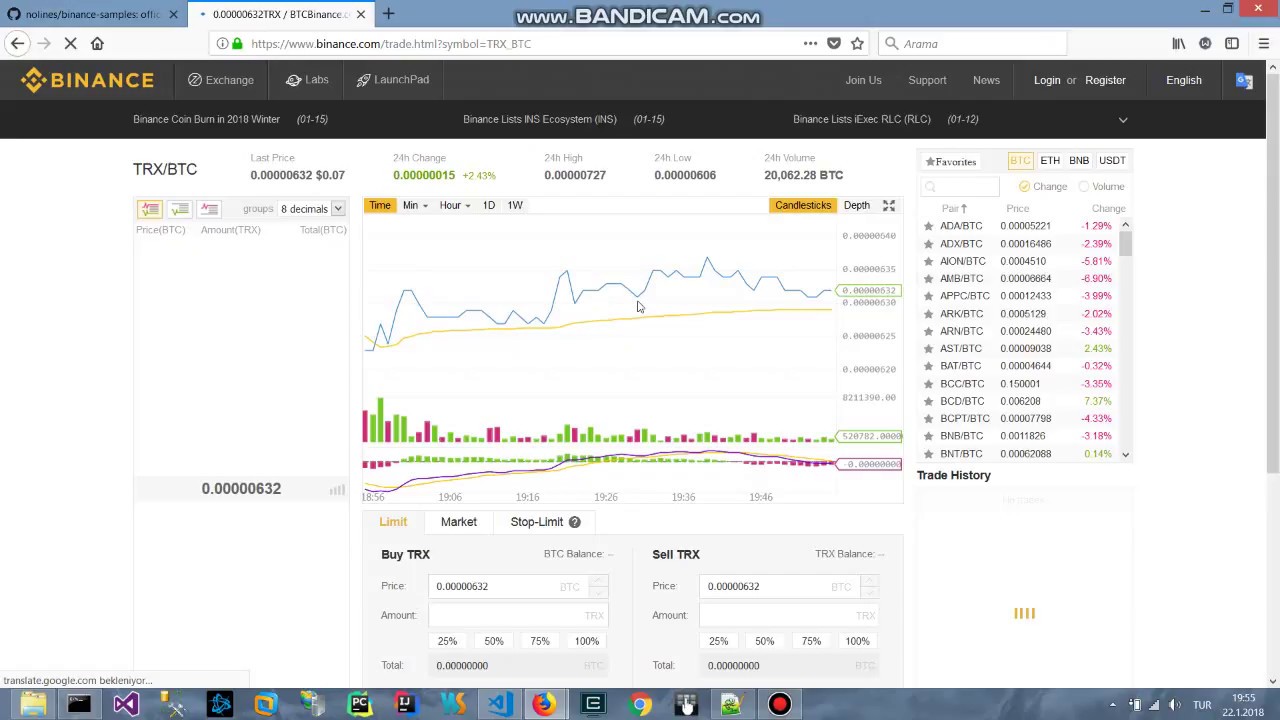Click the Stop-Limit help question mark

click(575, 522)
